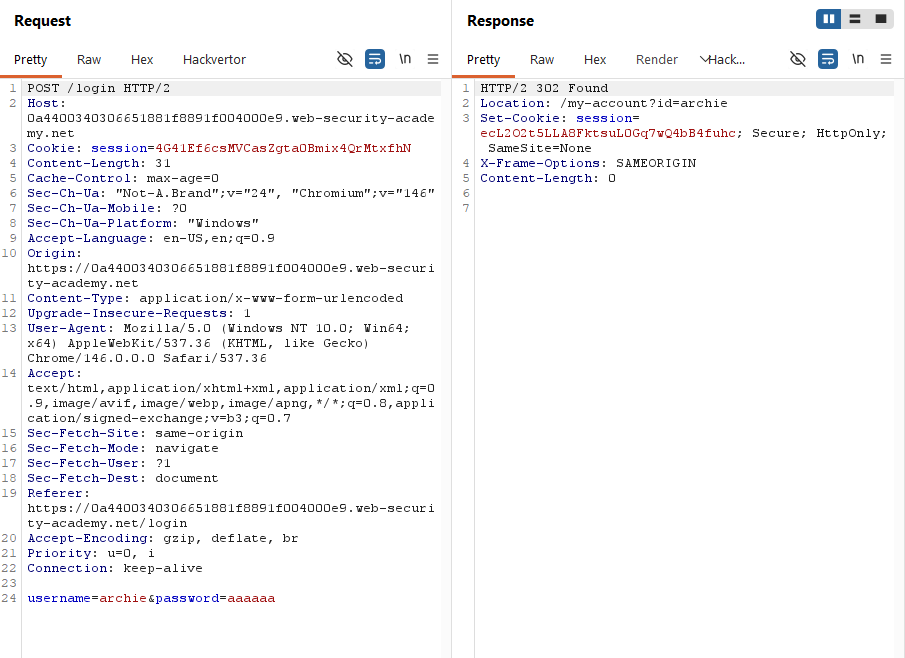Screen dimensions: 905x658
Task: Switch to Request Raw tab
Action: tap(89, 59)
